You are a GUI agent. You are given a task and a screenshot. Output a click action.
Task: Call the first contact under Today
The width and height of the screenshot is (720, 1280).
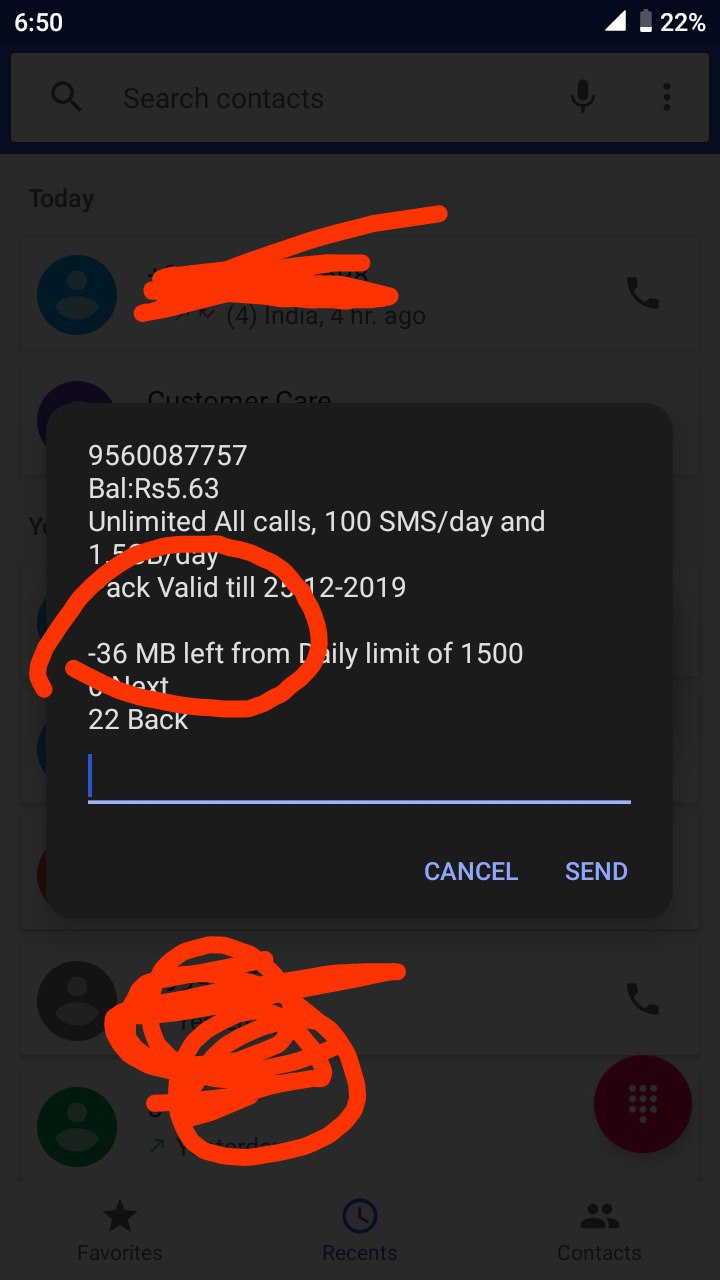pos(643,293)
